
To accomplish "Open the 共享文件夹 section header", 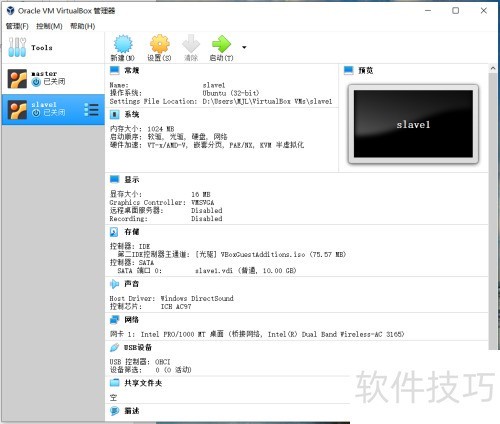I will point(143,383).
